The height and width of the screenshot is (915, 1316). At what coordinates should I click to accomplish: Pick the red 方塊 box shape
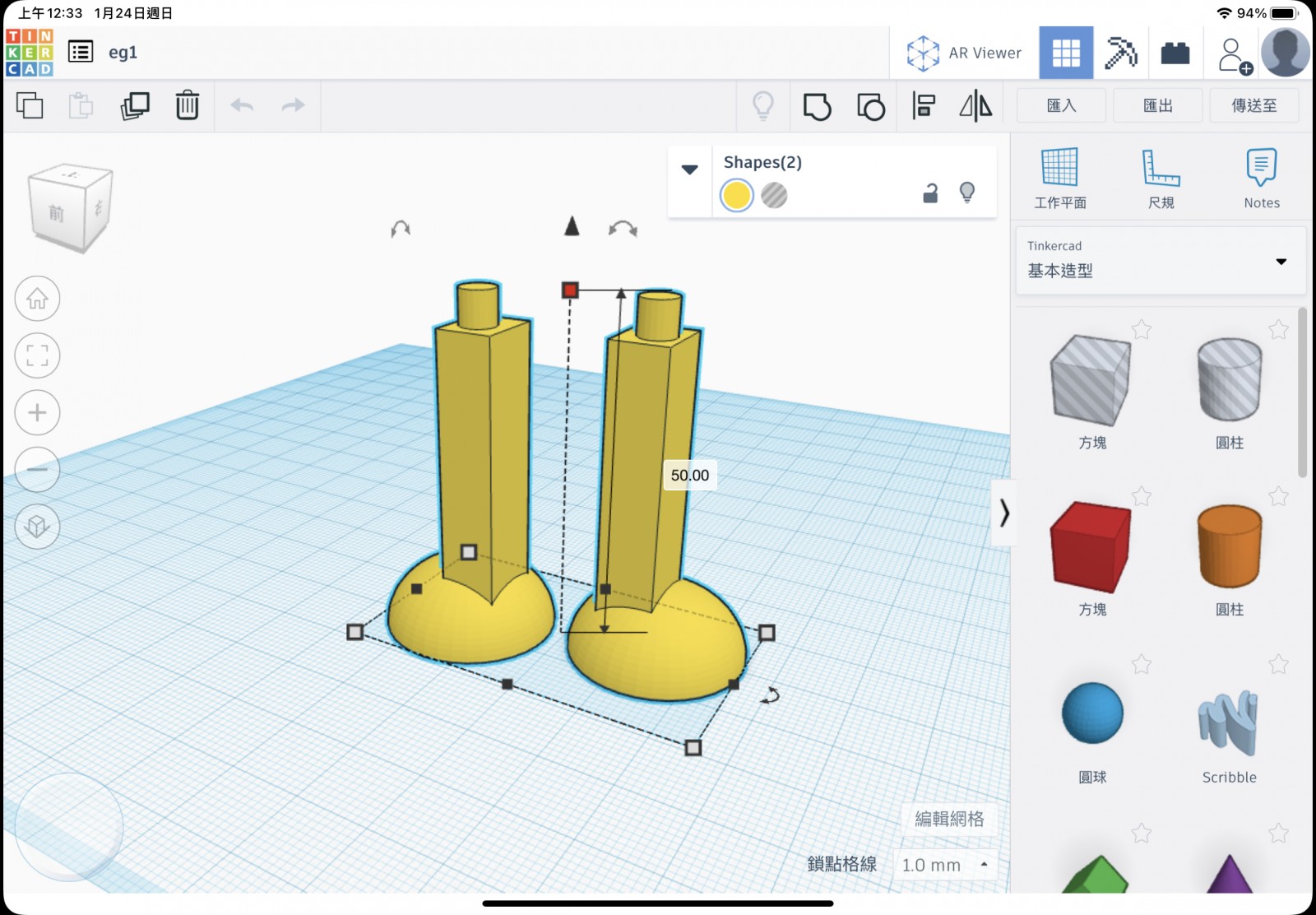click(x=1091, y=548)
